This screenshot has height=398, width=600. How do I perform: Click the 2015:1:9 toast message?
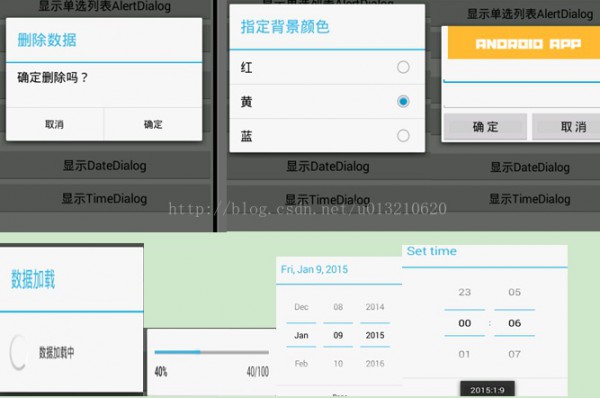point(487,389)
